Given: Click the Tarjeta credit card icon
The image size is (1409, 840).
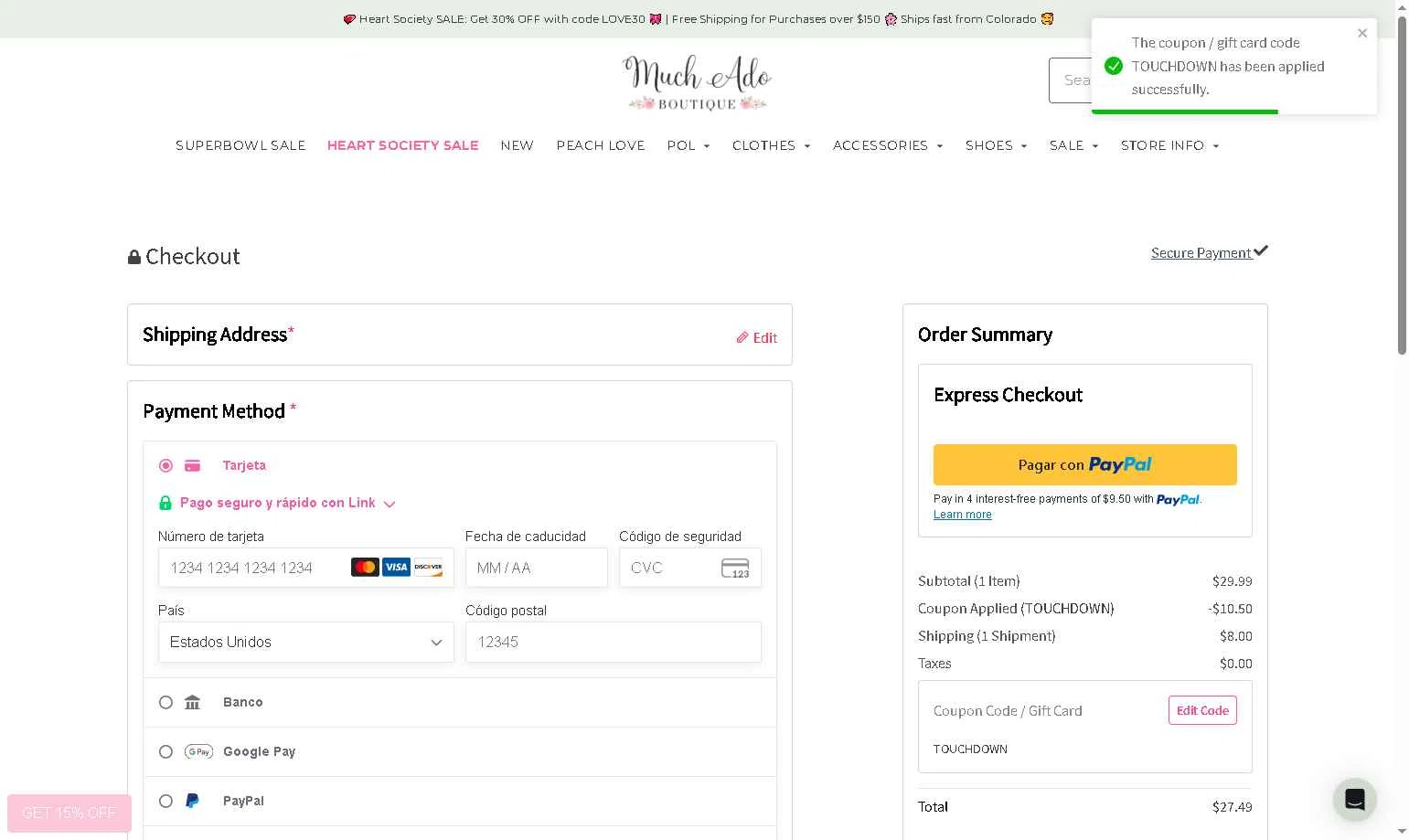Looking at the screenshot, I should click(192, 465).
